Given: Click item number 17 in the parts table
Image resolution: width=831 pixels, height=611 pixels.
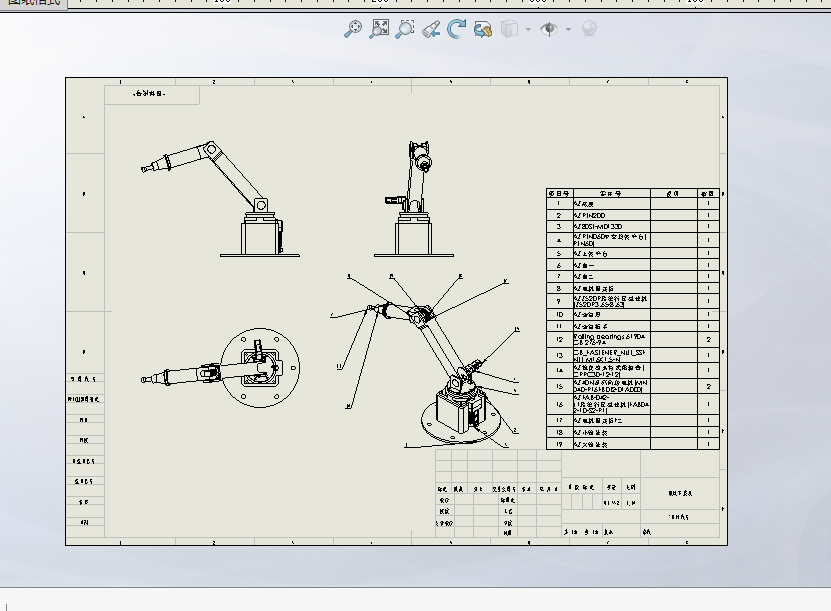Looking at the screenshot, I should tap(559, 421).
